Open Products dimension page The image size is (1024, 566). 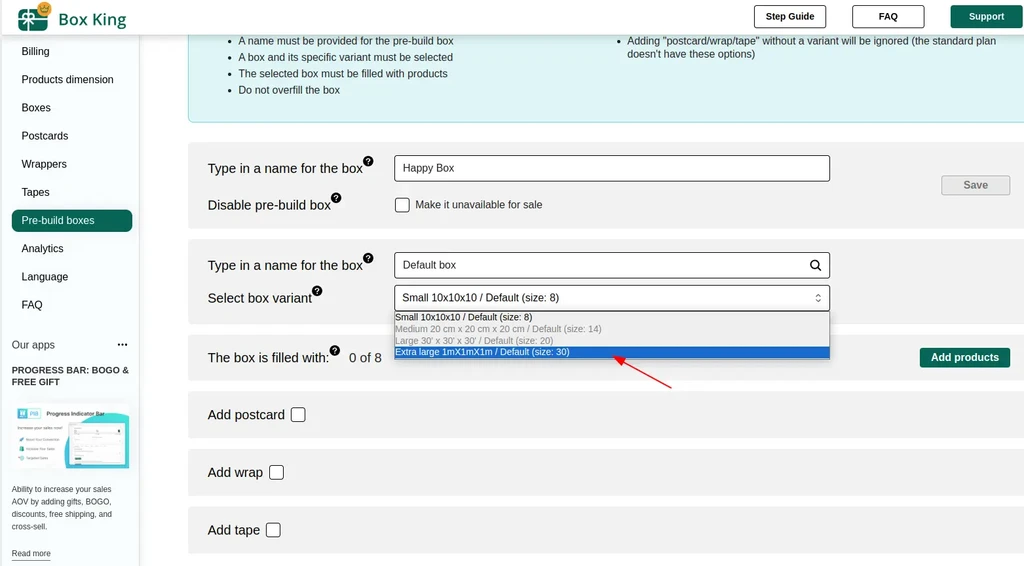(x=67, y=79)
